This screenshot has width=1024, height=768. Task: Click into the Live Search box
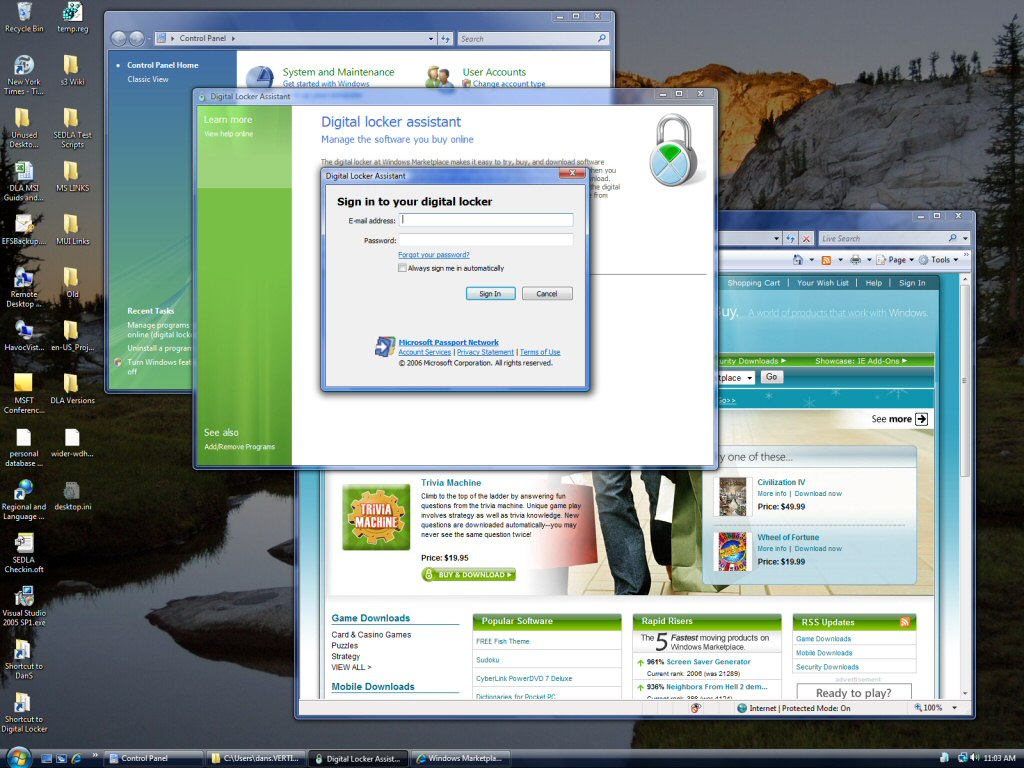(x=882, y=238)
